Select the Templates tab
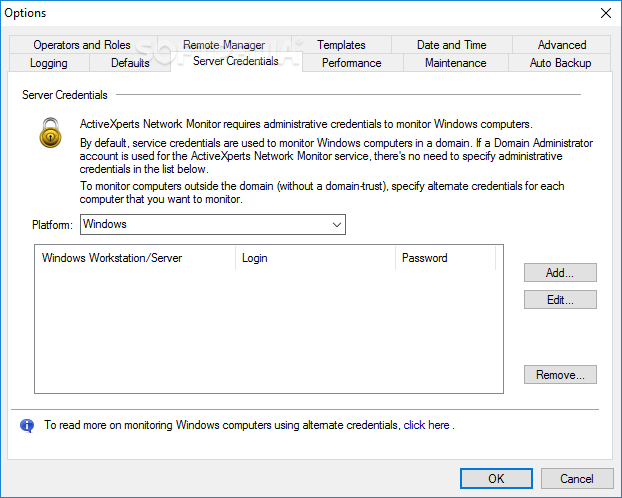Viewport: 622px width, 498px height. point(341,45)
